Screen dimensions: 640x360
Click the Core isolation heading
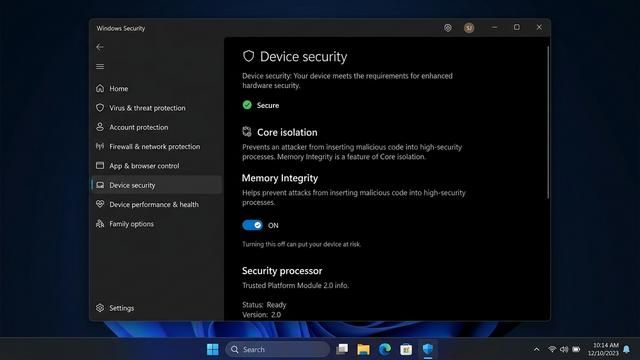[287, 132]
